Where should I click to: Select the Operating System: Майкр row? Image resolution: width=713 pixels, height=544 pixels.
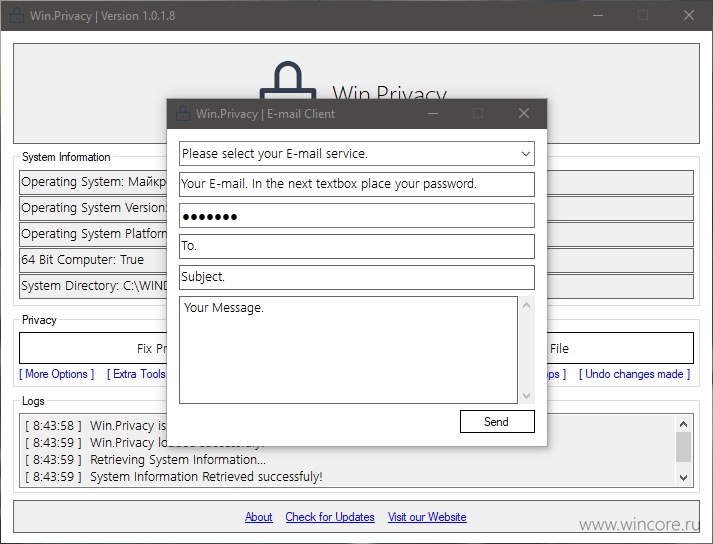tap(93, 182)
